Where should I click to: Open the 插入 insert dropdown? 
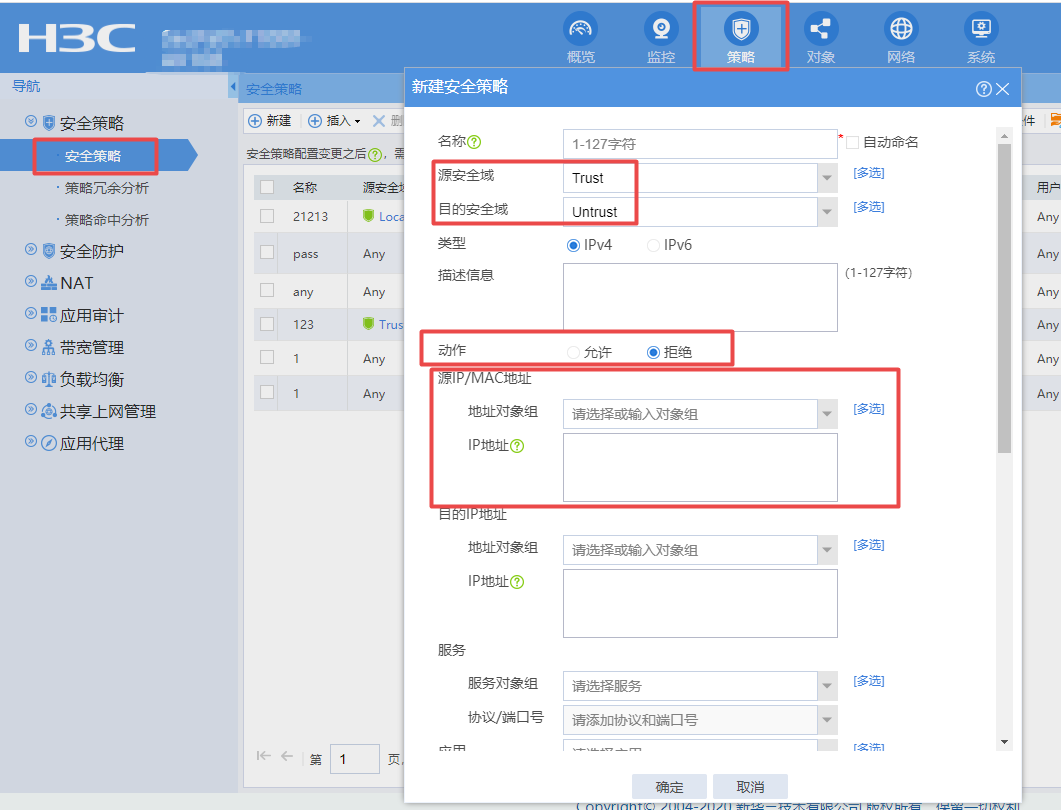click(x=334, y=121)
